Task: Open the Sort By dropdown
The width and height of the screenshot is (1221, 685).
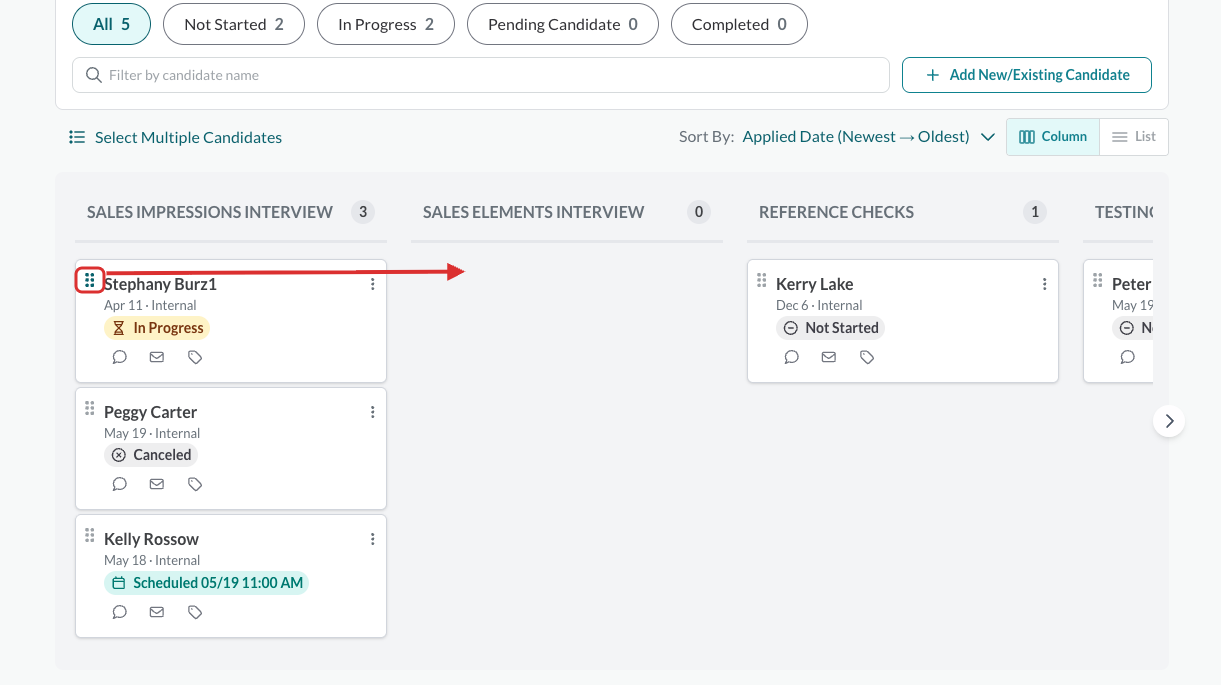Action: pos(868,137)
